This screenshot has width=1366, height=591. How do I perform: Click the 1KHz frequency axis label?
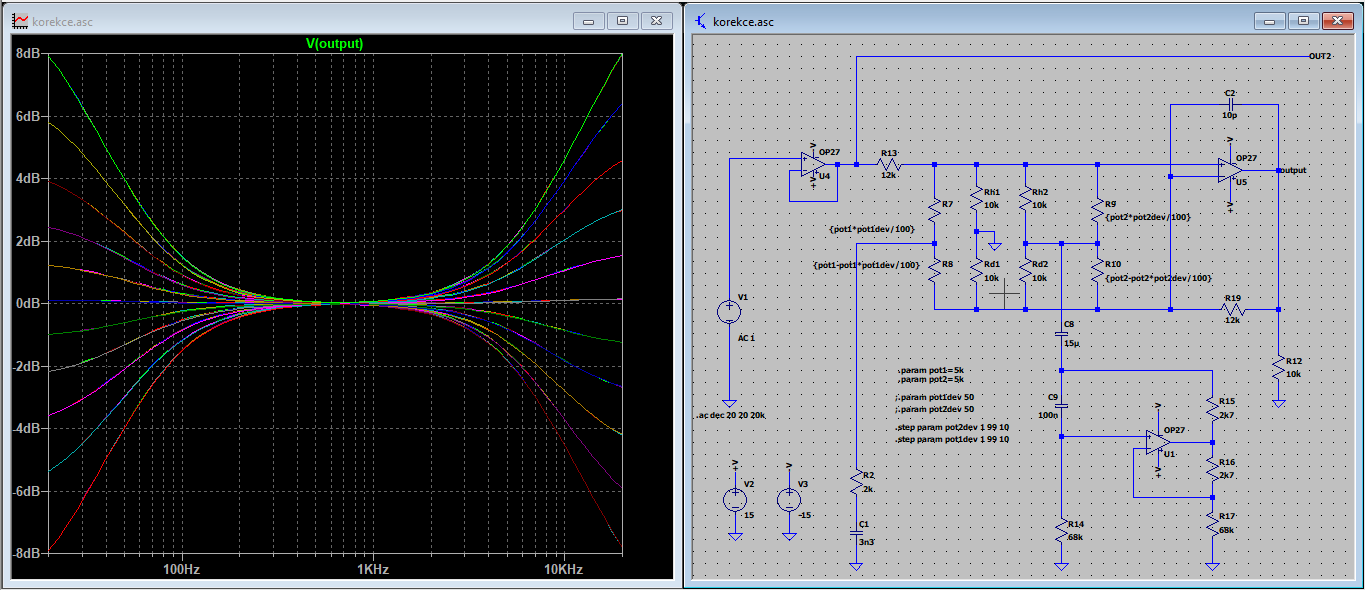(x=372, y=569)
